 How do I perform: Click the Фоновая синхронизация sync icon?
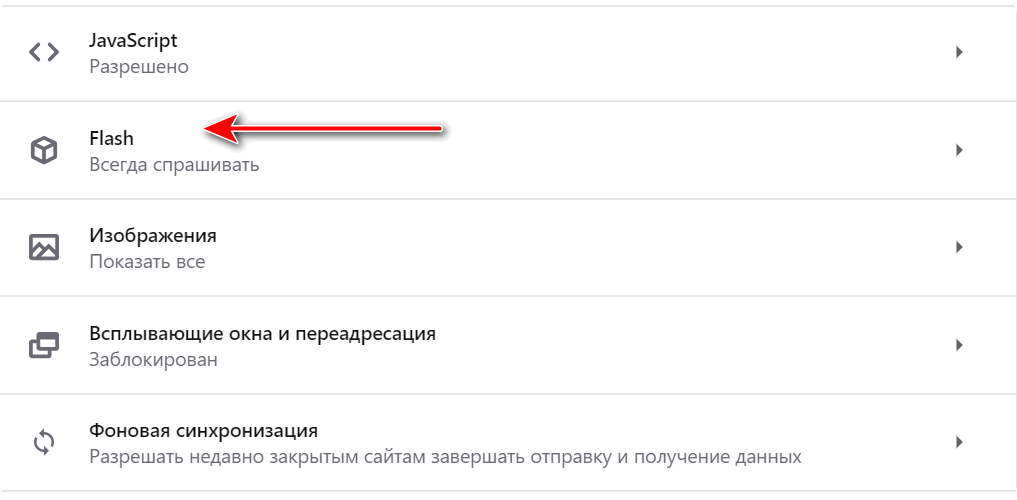(x=44, y=443)
